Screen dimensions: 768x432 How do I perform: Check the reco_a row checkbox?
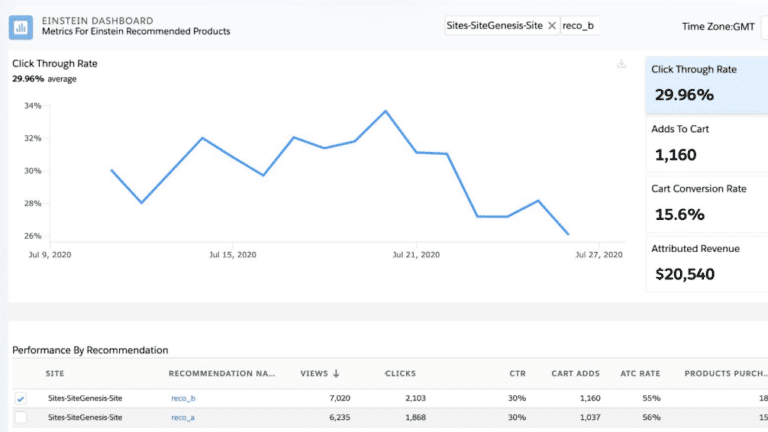21,418
